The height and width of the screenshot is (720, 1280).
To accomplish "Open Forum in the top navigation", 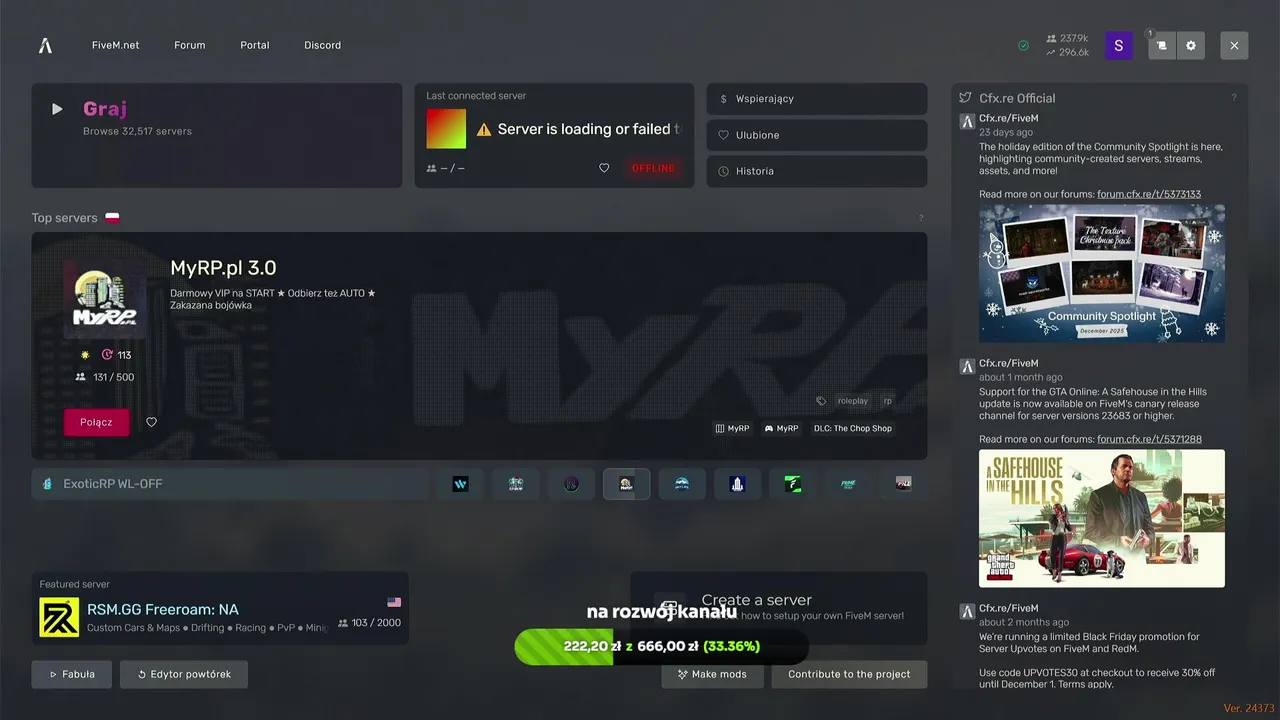I will click(190, 45).
